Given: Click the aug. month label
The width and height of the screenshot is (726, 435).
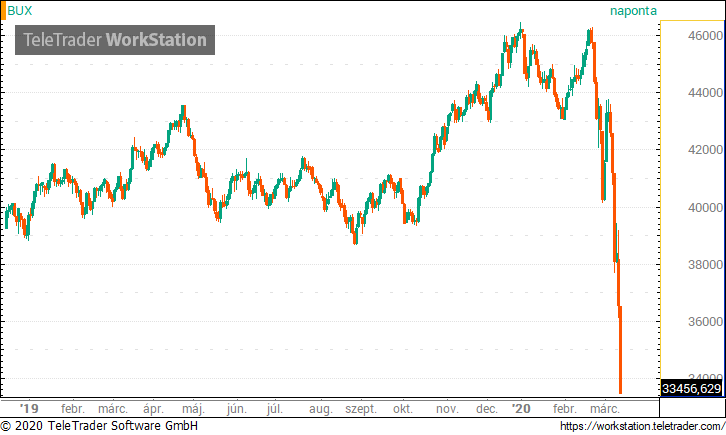Looking at the screenshot, I should tap(320, 409).
